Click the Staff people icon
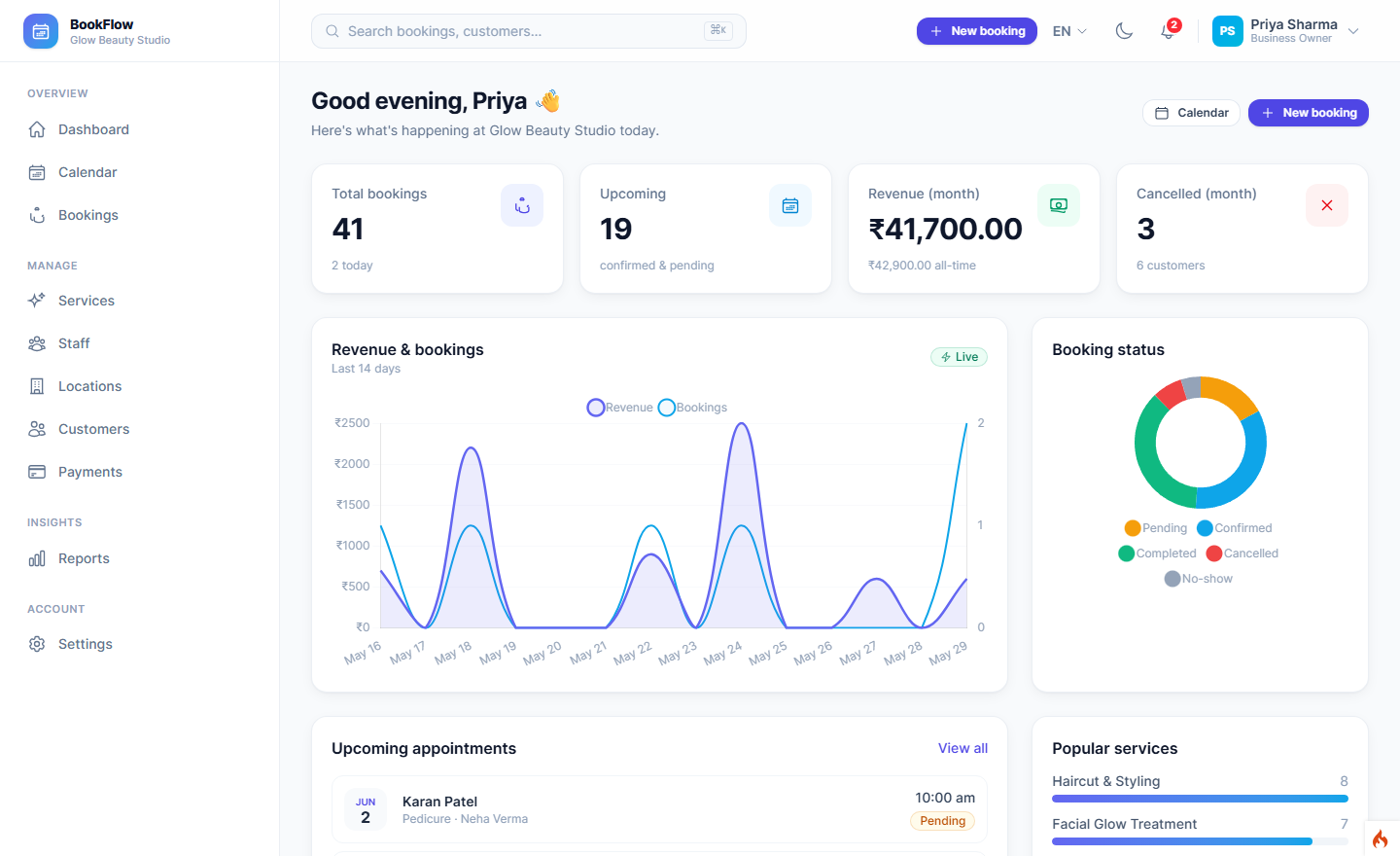This screenshot has width=1400, height=856. click(37, 343)
